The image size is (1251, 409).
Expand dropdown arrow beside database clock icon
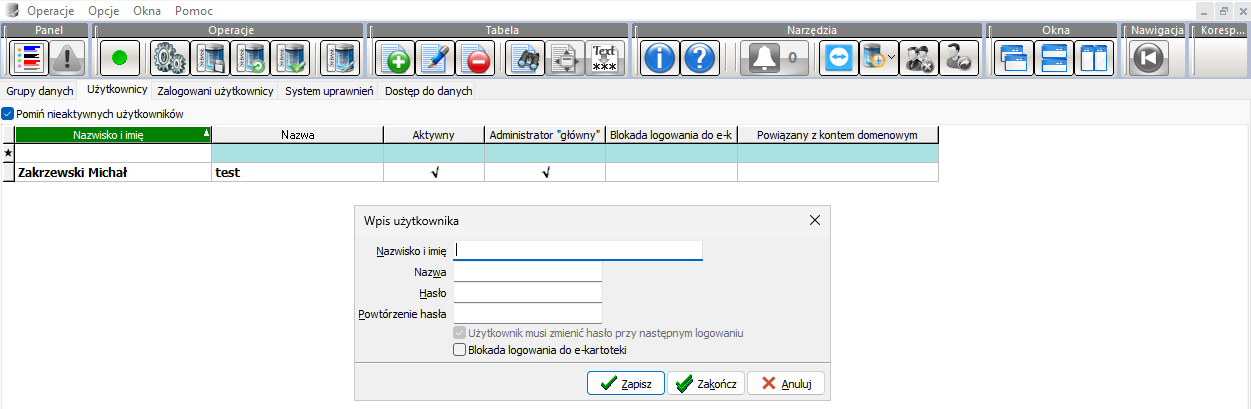891,58
